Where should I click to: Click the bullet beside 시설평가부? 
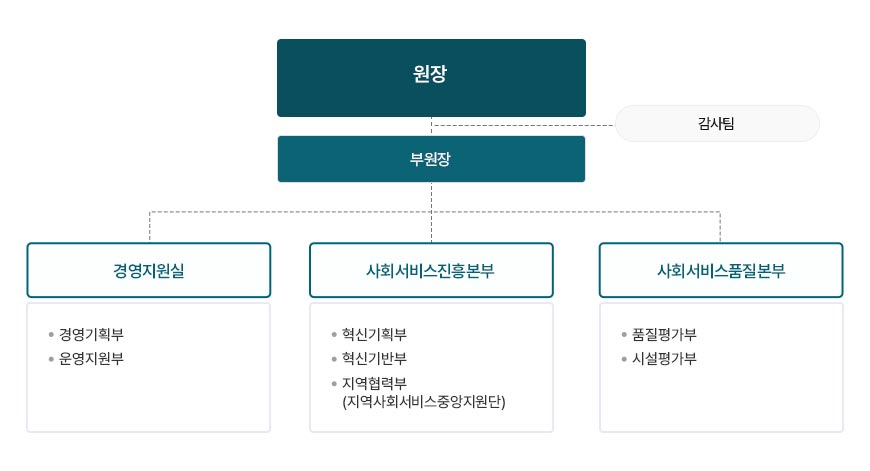tap(624, 359)
